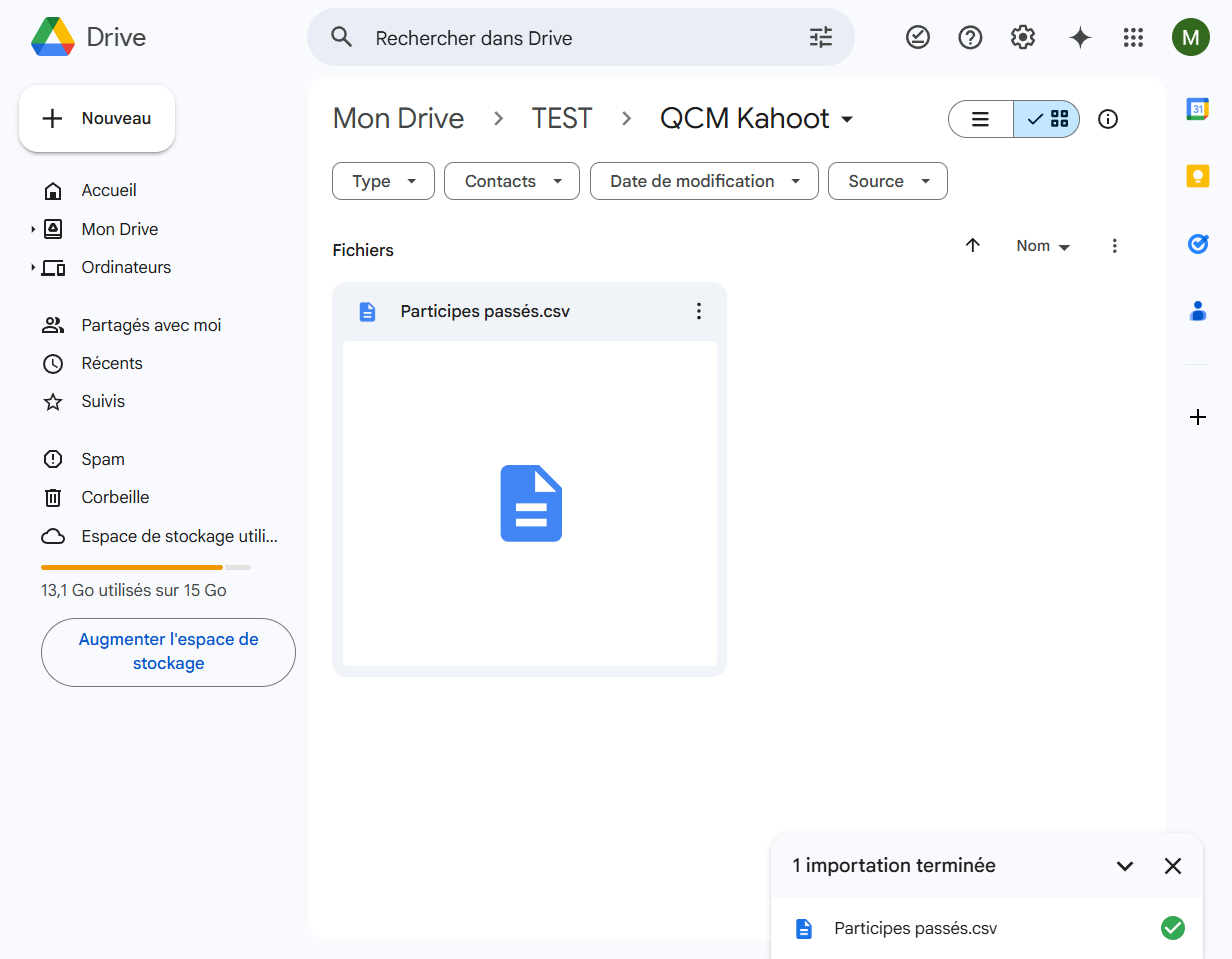Click green check of completed upload
1232x959 pixels.
(x=1173, y=928)
